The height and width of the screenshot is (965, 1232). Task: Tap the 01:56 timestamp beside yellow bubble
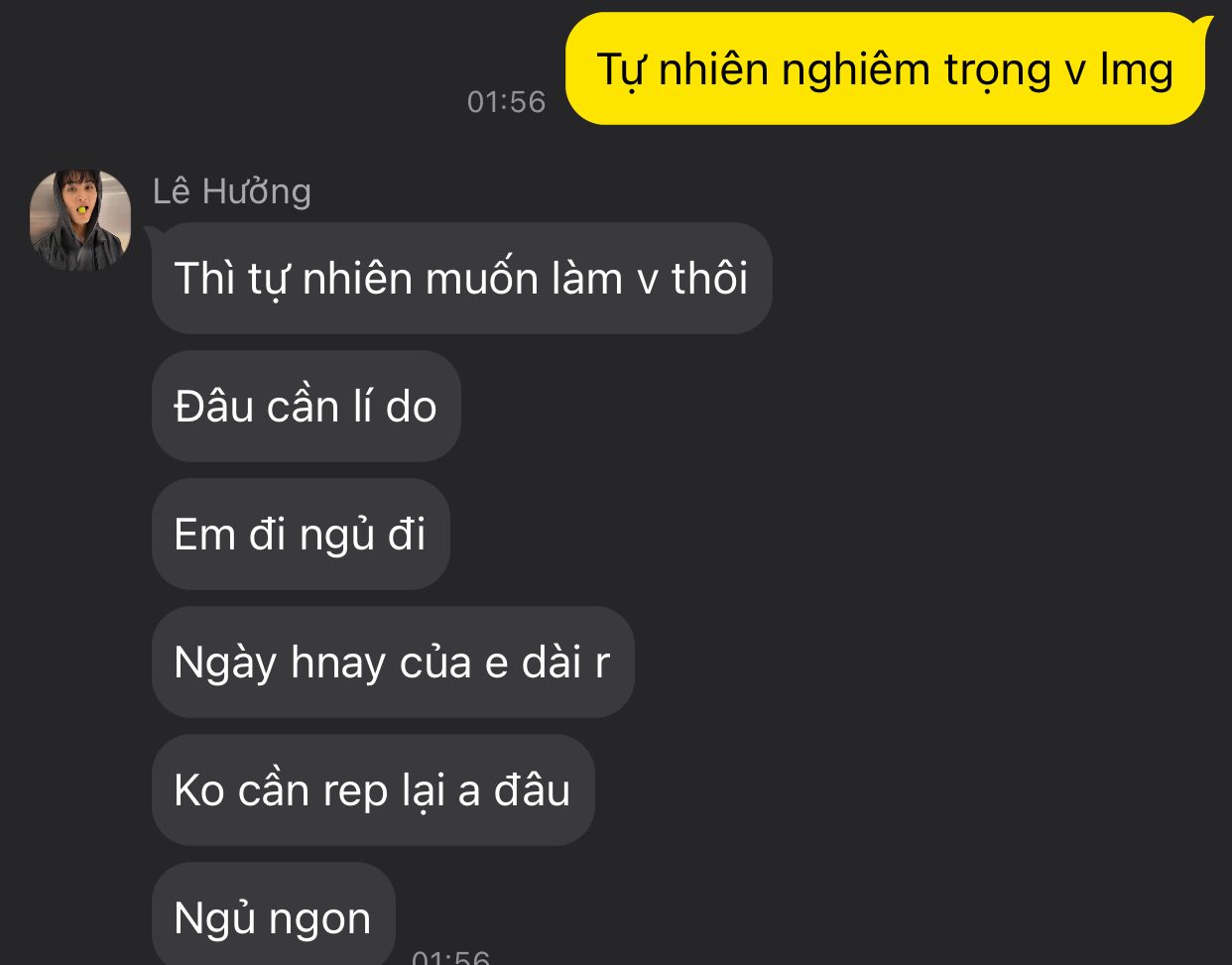click(506, 102)
